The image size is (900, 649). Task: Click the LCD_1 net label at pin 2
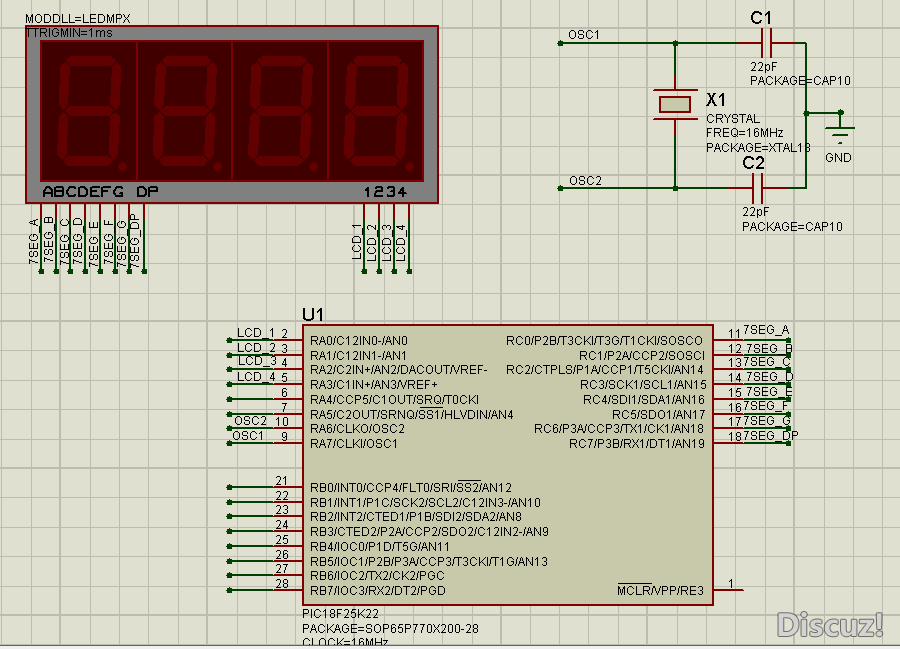pos(256,333)
